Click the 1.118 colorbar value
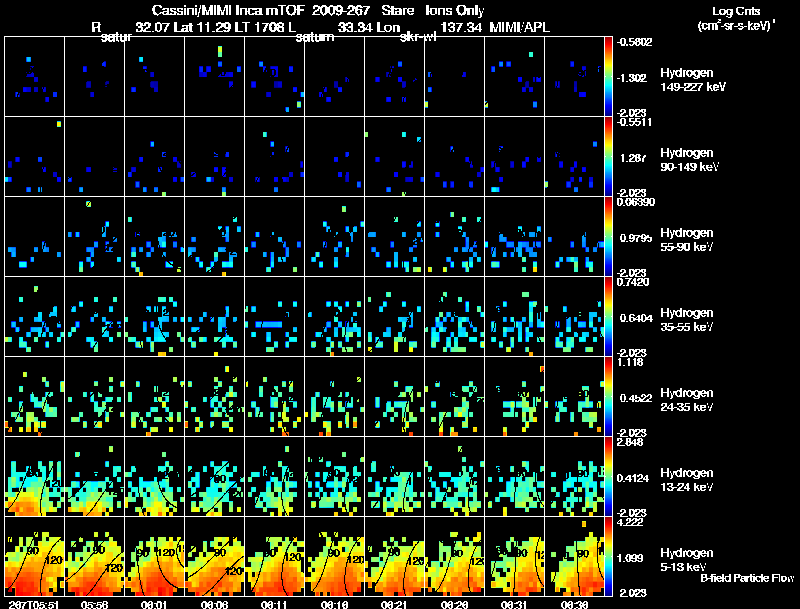This screenshot has height=609, width=800. point(630,362)
